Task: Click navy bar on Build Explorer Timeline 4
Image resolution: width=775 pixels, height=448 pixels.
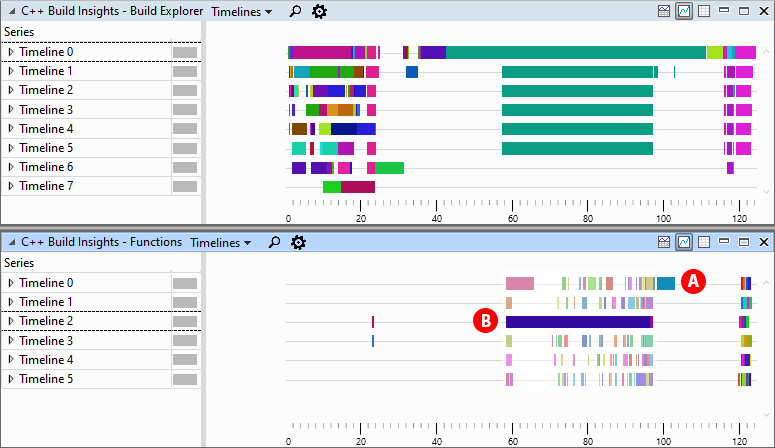Action: point(344,129)
